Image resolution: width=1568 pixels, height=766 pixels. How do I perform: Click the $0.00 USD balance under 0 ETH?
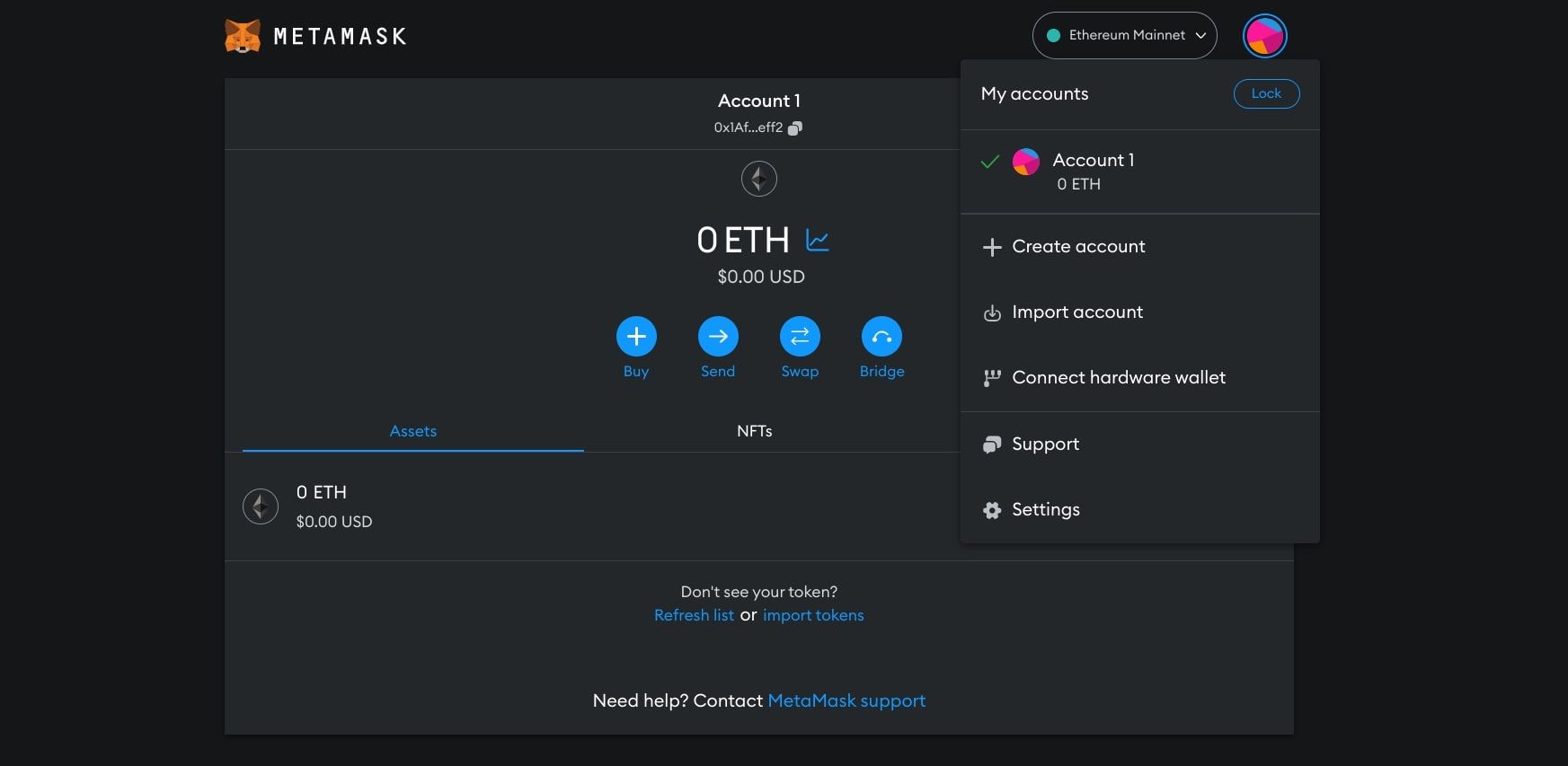pos(761,277)
